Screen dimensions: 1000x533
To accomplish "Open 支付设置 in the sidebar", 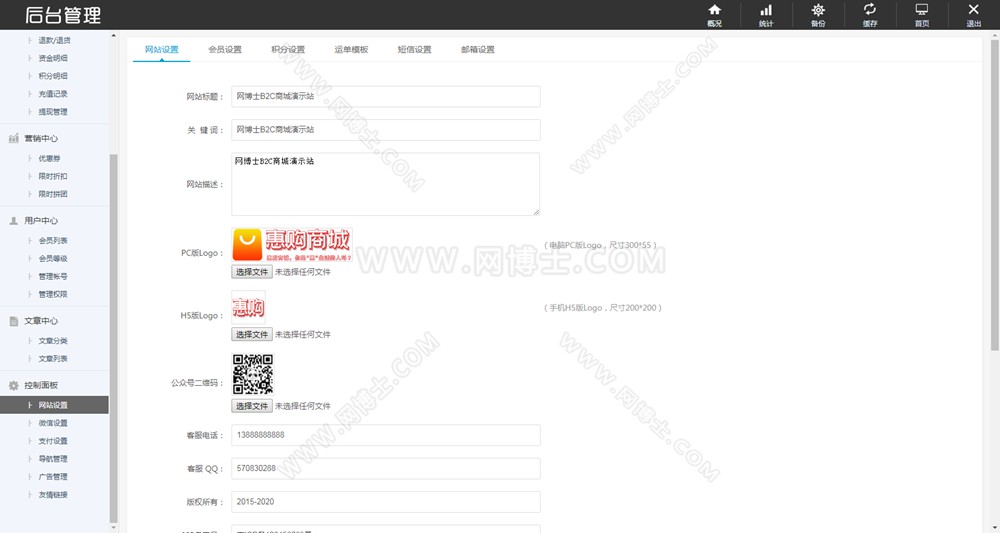I will (54, 441).
